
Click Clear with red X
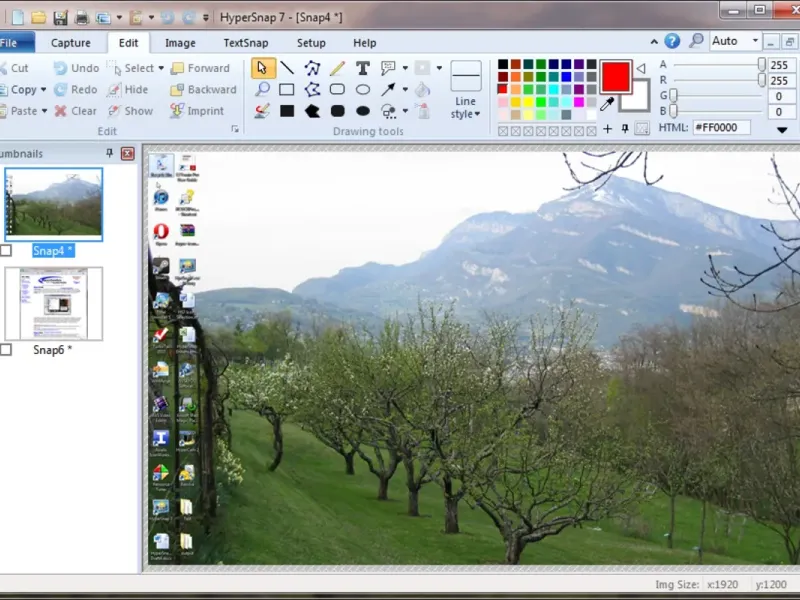[75, 111]
